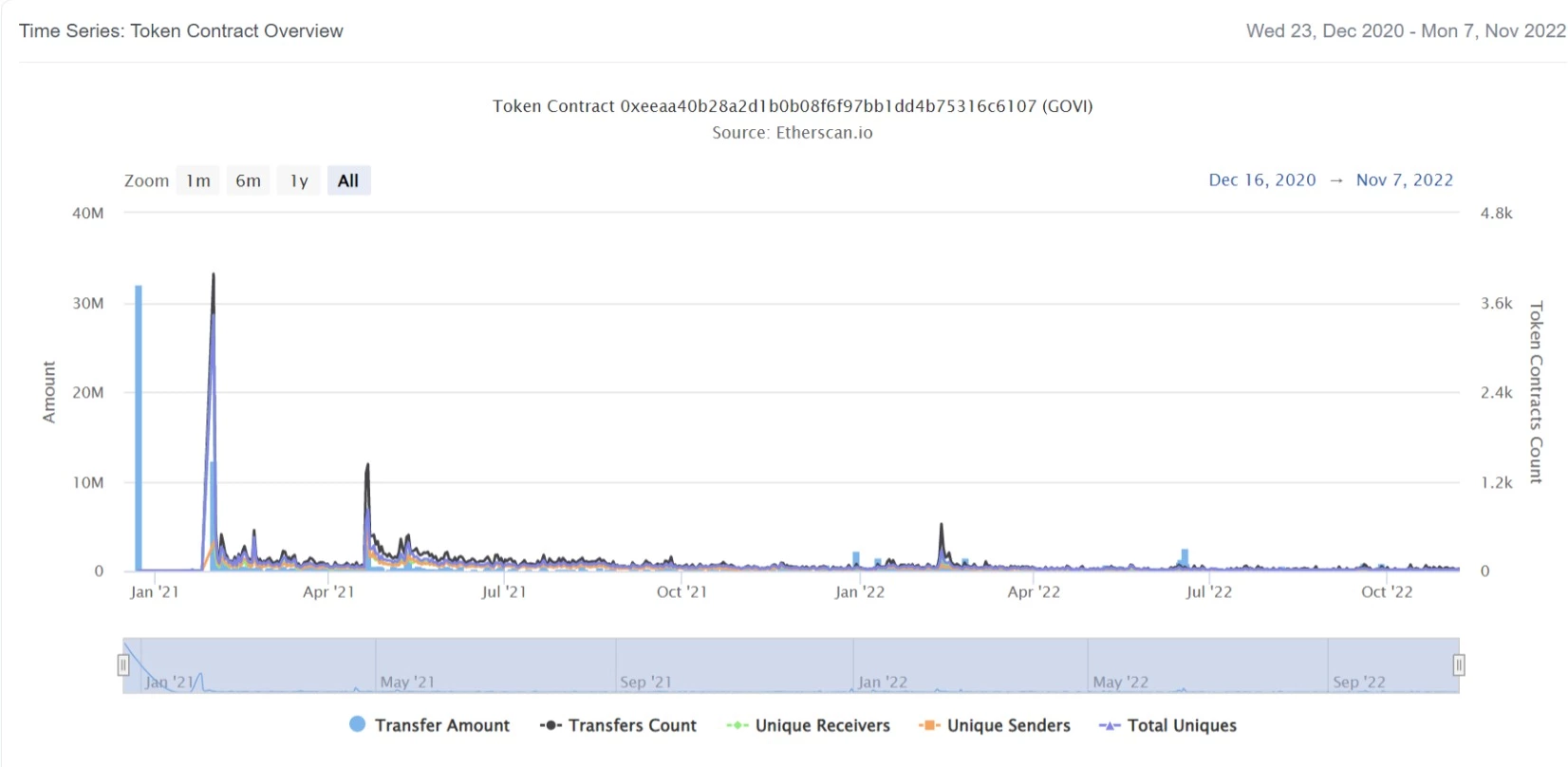Toggle the Transfer Amount legend series
This screenshot has height=767, width=1568.
pos(430,725)
